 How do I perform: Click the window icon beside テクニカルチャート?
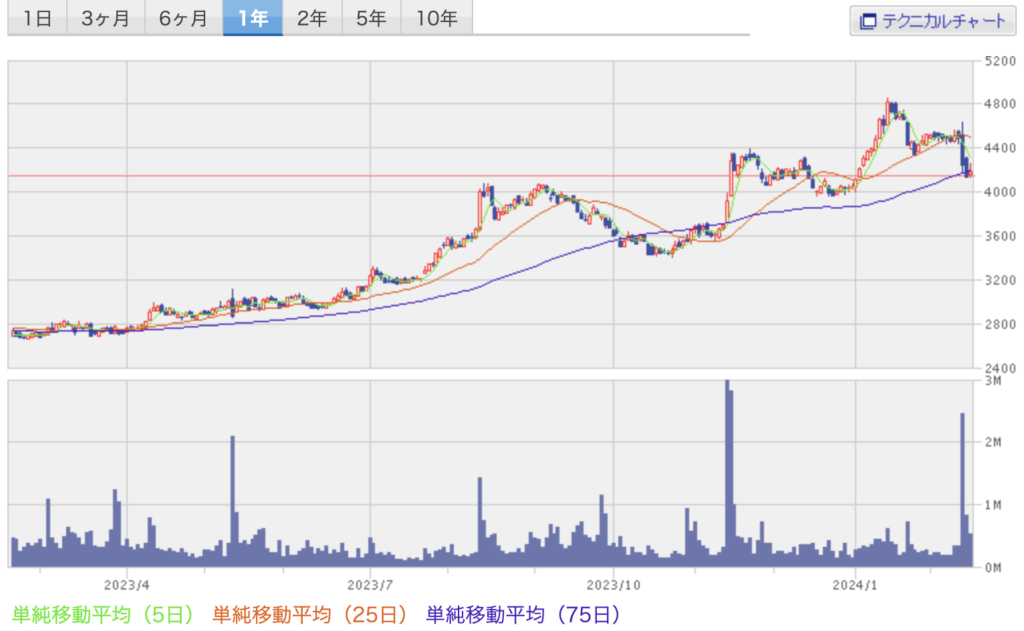tap(867, 20)
